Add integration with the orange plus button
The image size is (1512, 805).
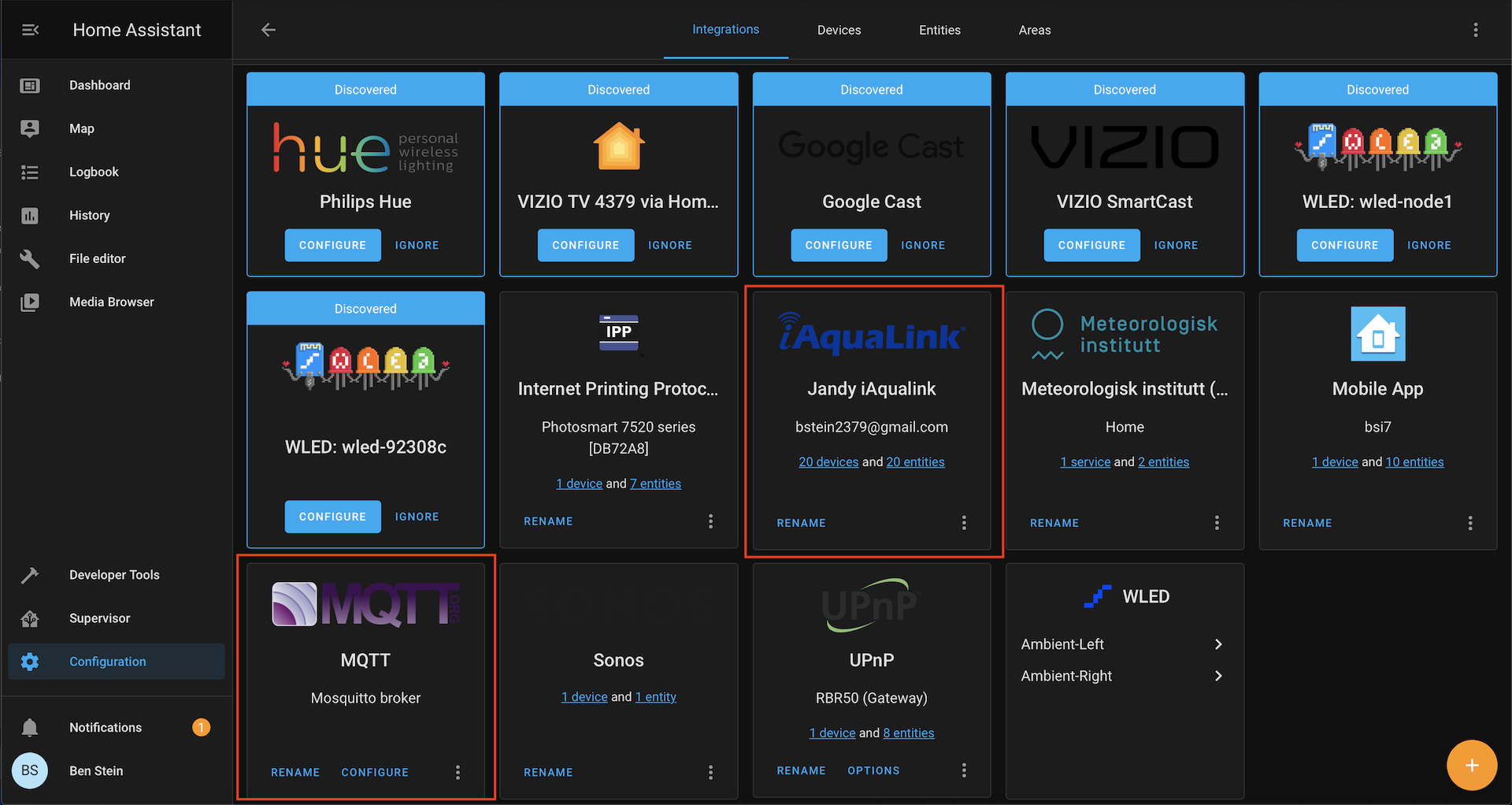pyautogui.click(x=1472, y=765)
